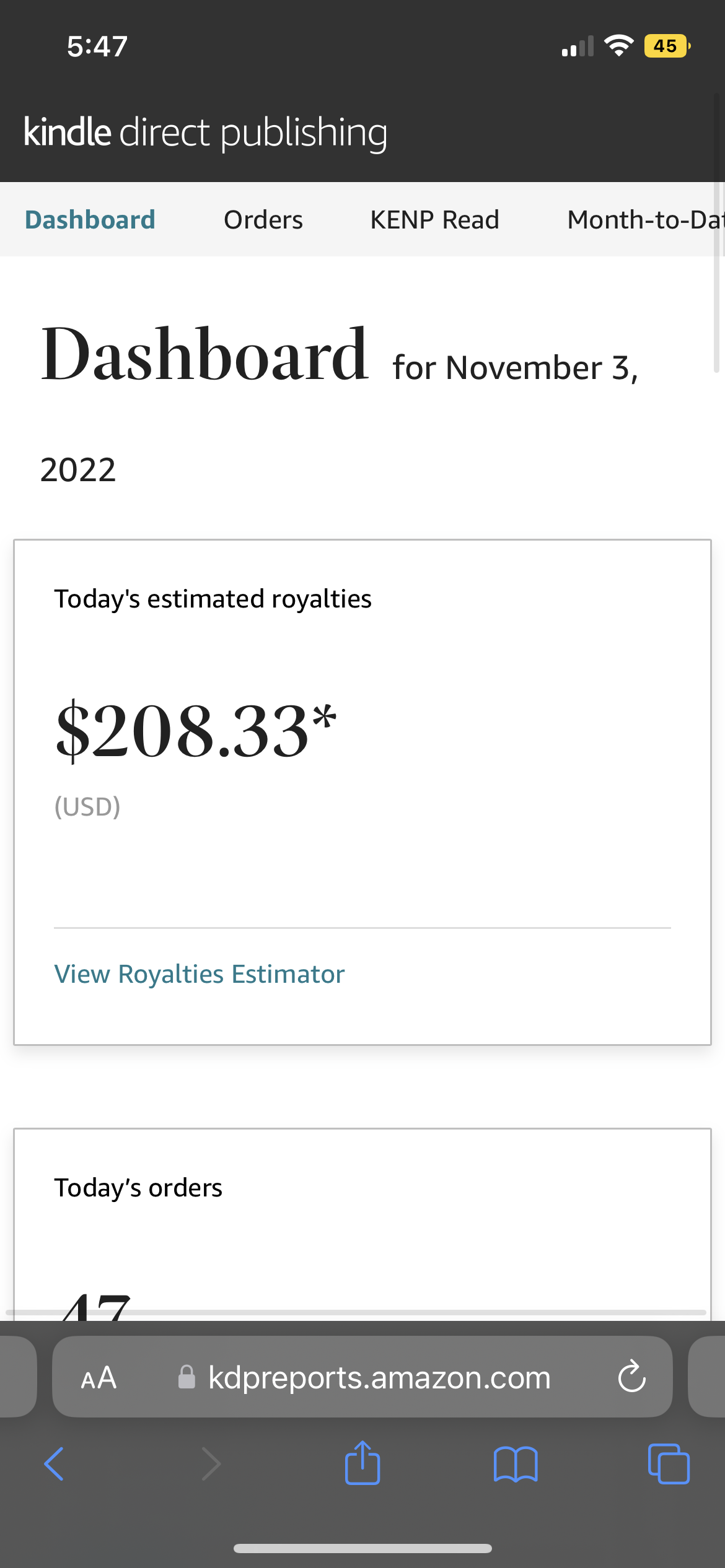Tap the lock icon in address bar
Screen dimensions: 725x1568
(187, 1377)
